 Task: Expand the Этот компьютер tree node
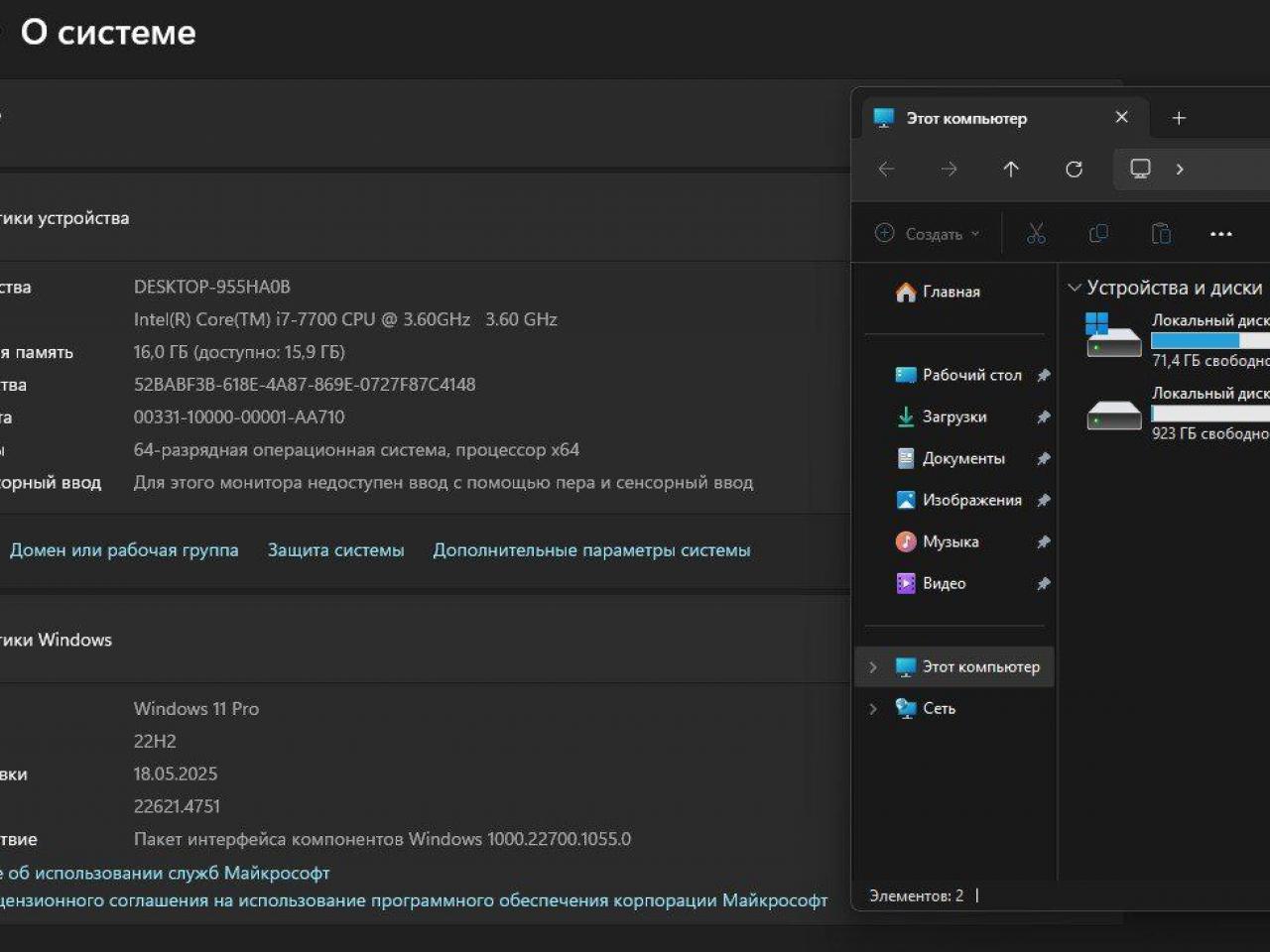point(873,666)
